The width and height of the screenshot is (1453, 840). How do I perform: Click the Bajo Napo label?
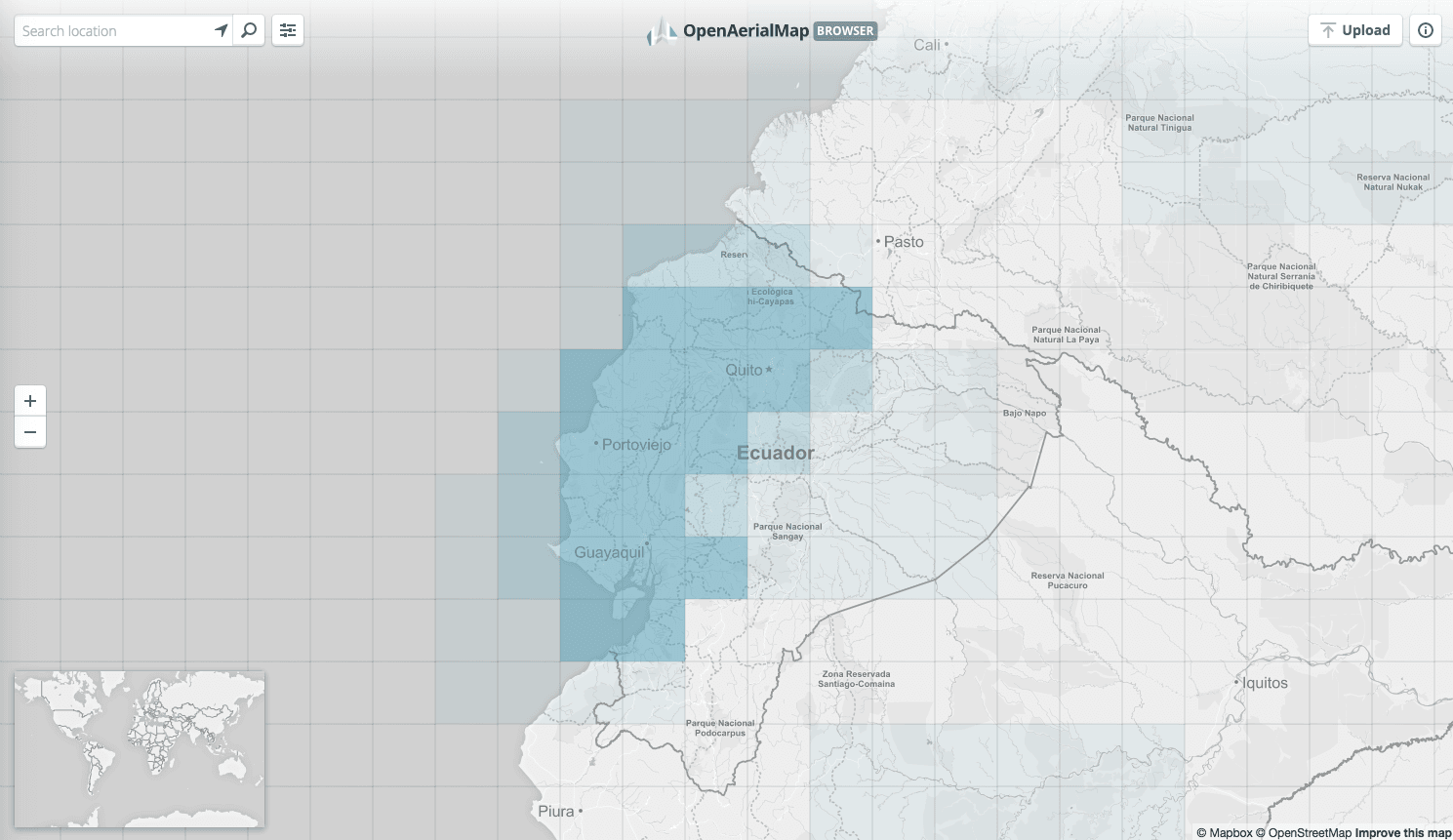[x=1025, y=413]
